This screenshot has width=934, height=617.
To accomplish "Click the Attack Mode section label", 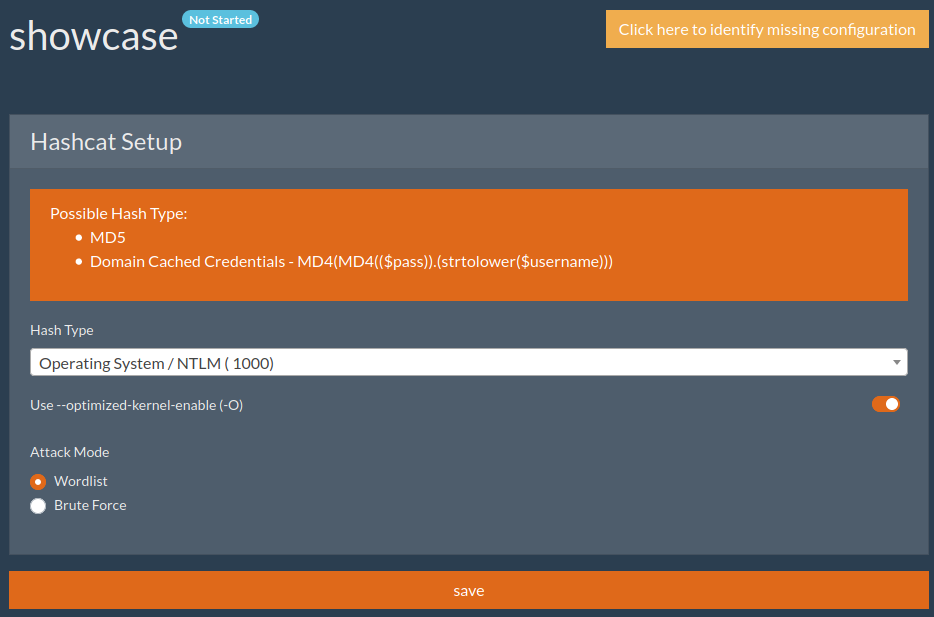I will [x=70, y=452].
